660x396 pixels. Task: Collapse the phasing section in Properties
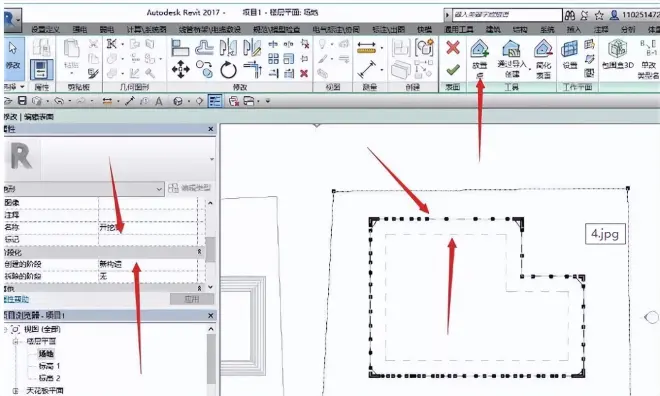(200, 252)
